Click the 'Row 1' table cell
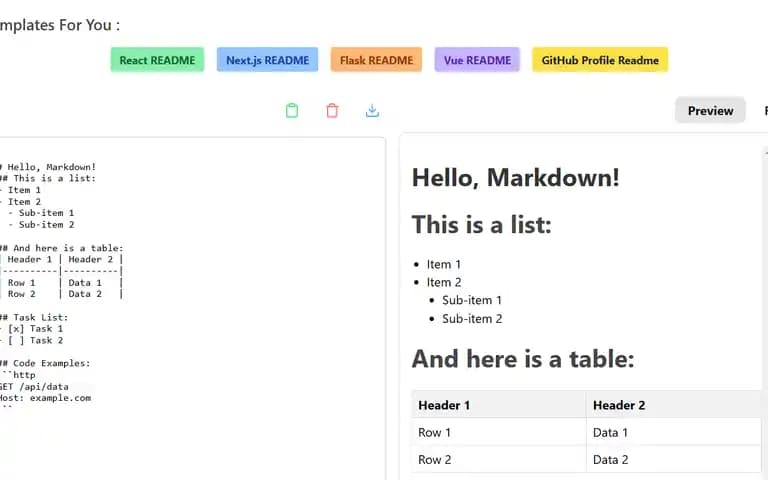 [499, 432]
